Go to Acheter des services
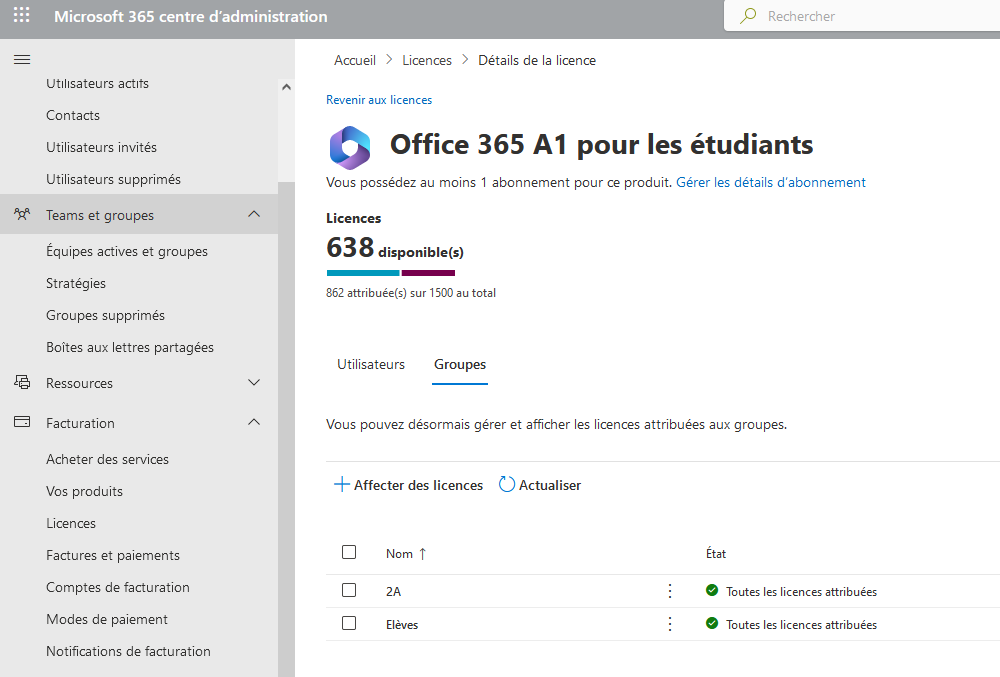The width and height of the screenshot is (1000, 677). coord(107,459)
